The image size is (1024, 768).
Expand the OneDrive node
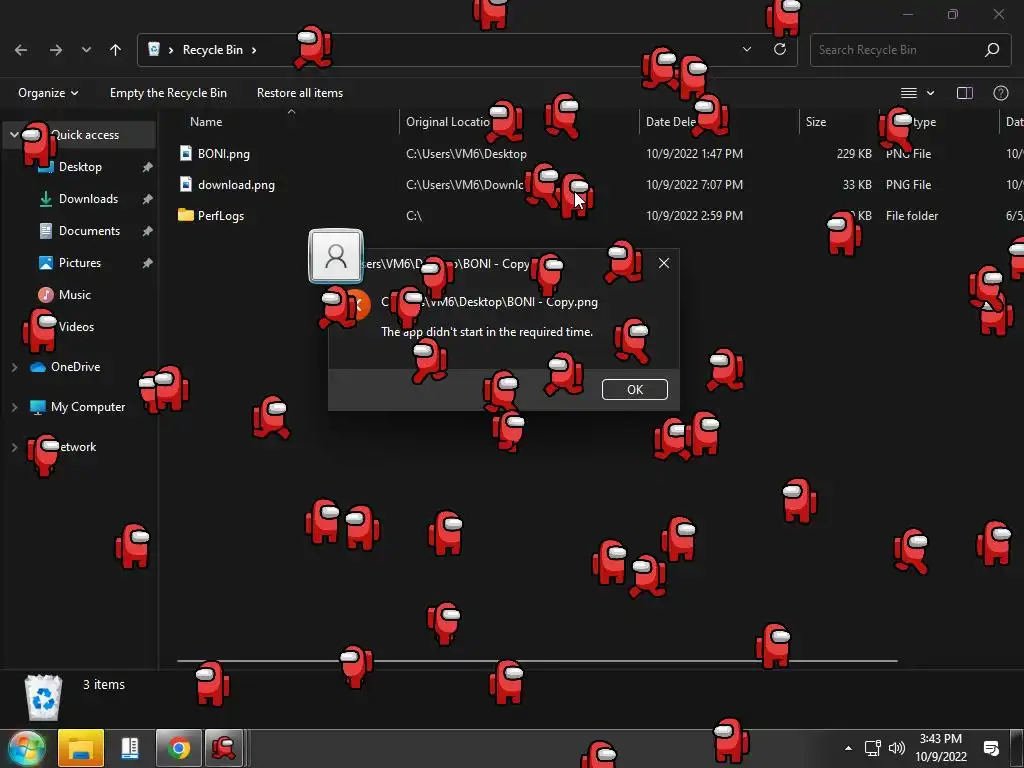tap(14, 367)
